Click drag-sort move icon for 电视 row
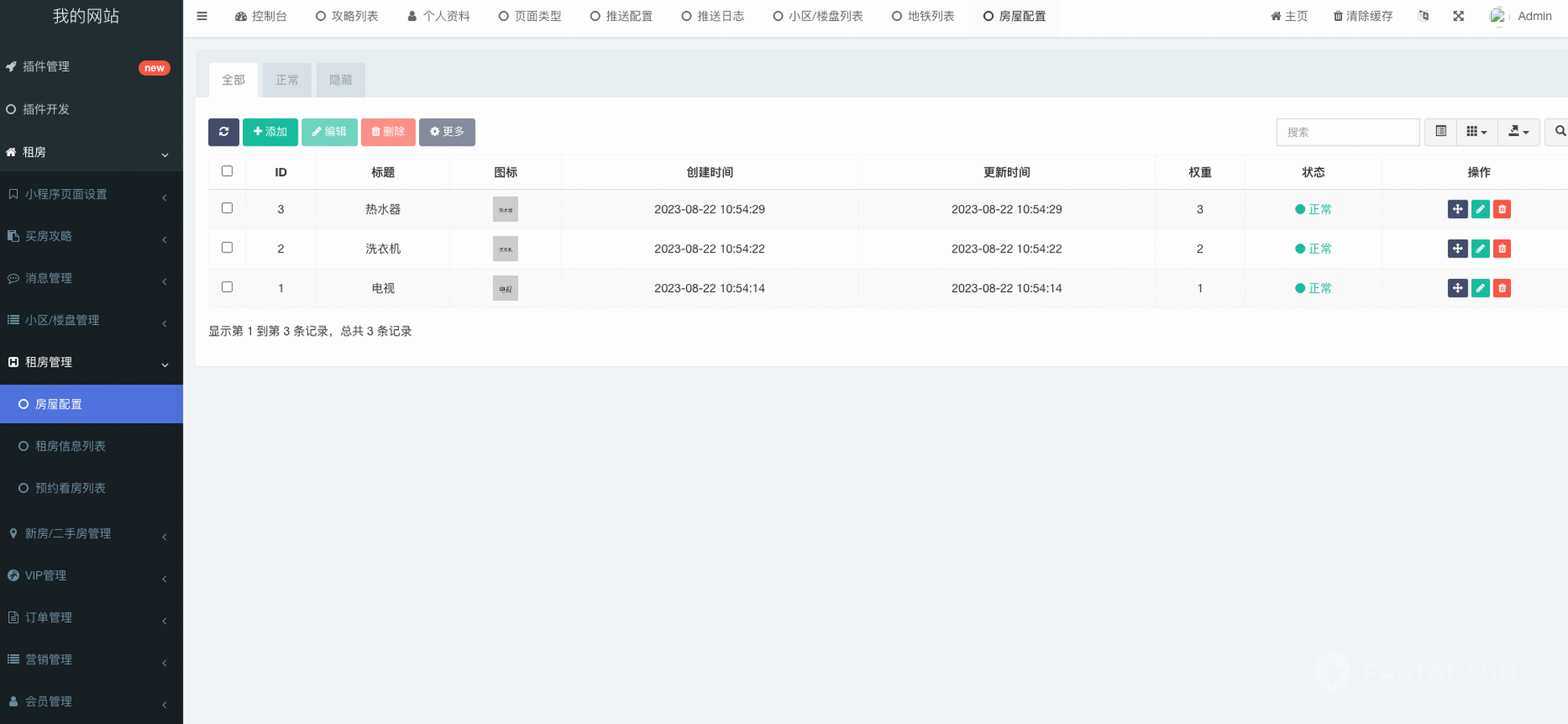 1457,288
